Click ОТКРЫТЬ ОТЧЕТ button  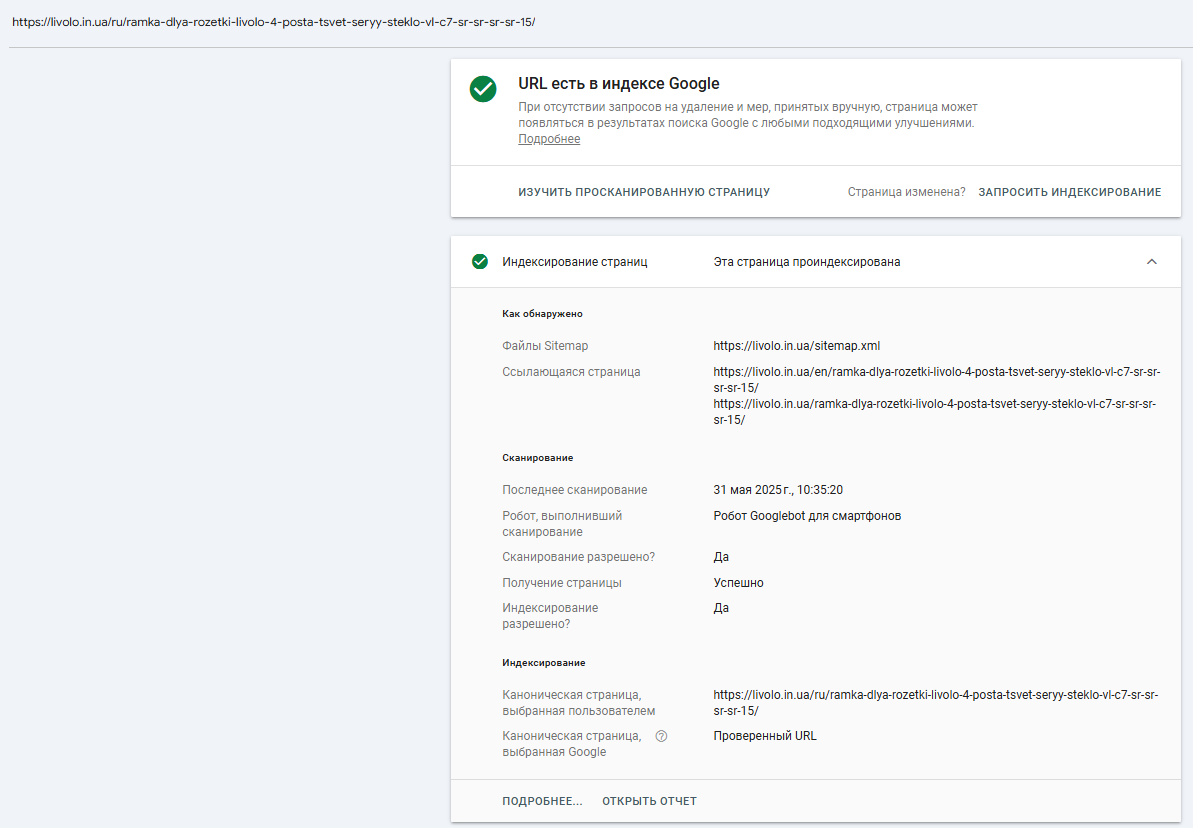(x=649, y=801)
